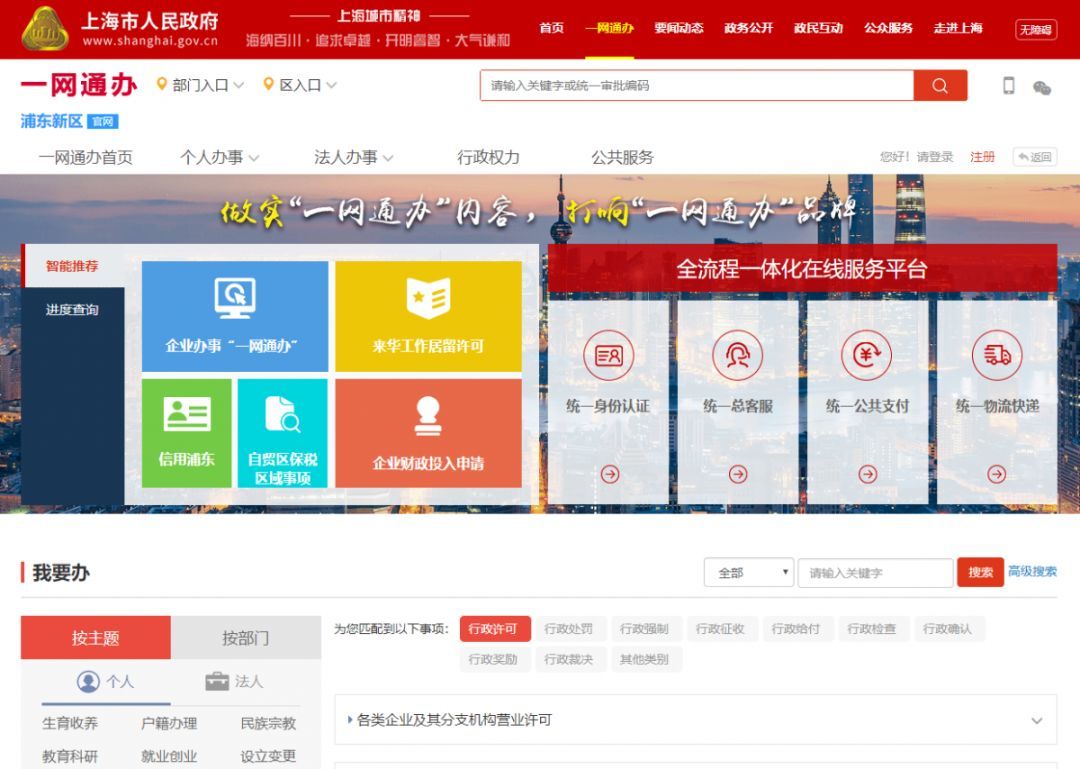Switch to the 按主题 tab
The image size is (1080, 769).
pos(96,637)
